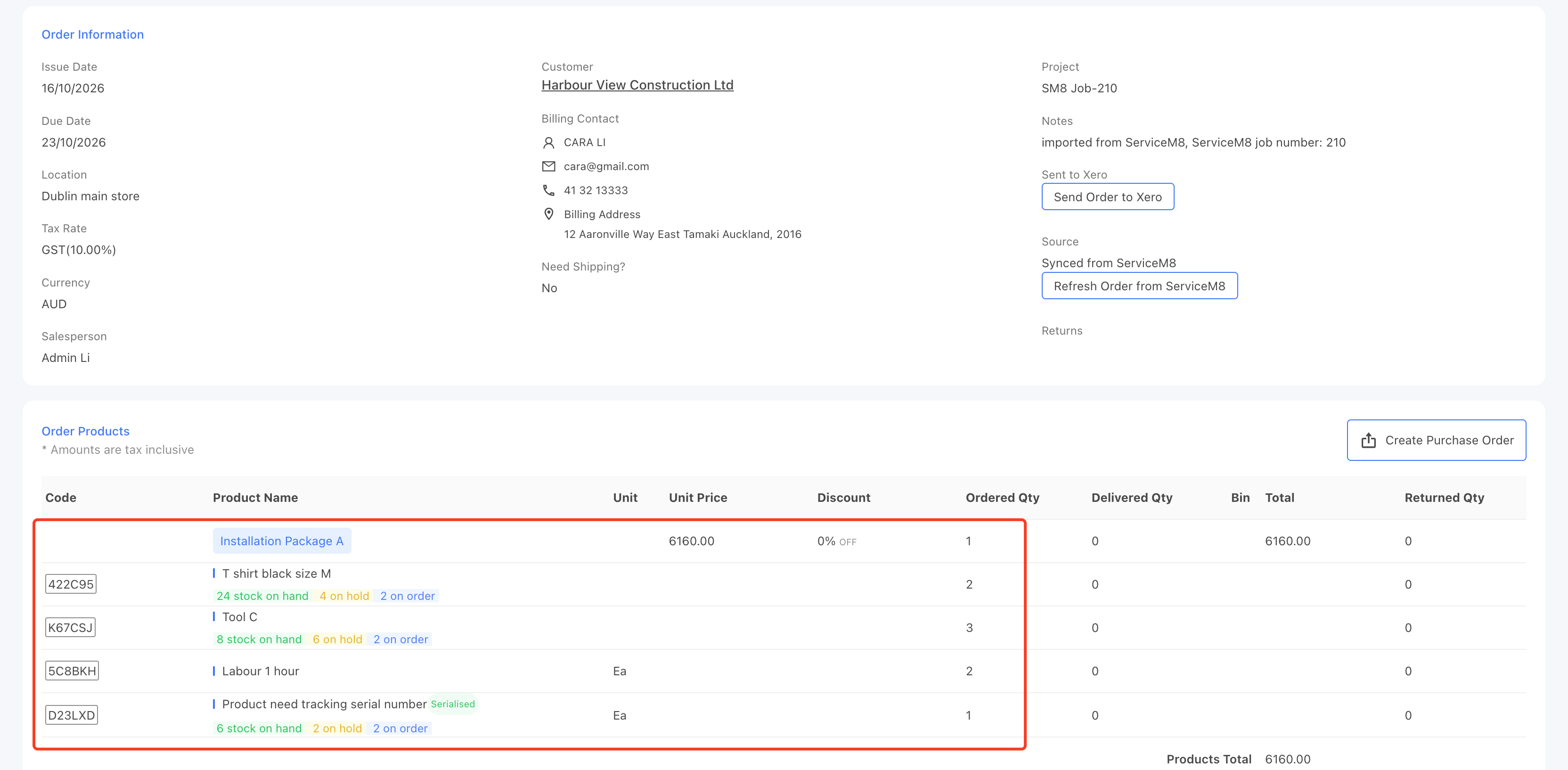Viewport: 1568px width, 770px height.
Task: Click the Serialised badge
Action: [x=453, y=704]
